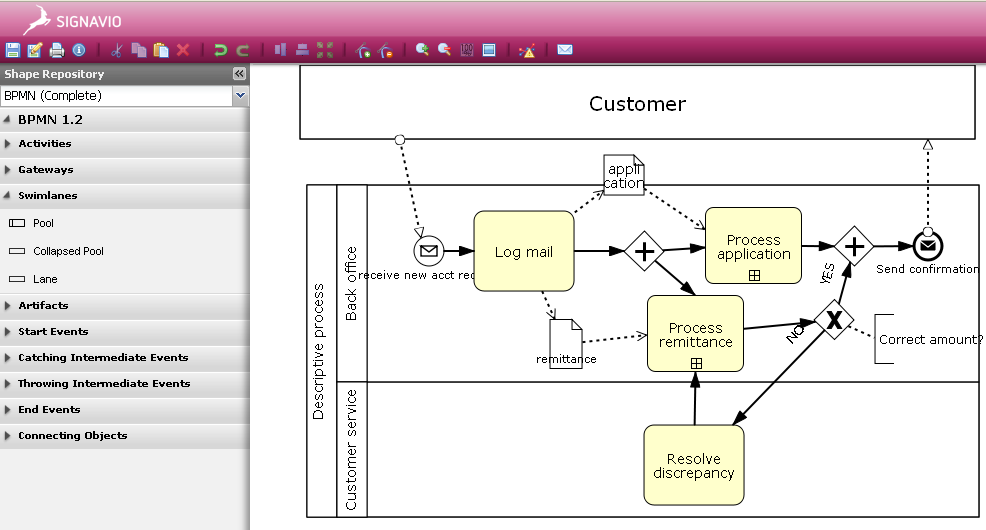The height and width of the screenshot is (530, 986).
Task: Expand the Activities section
Action: pos(44,144)
